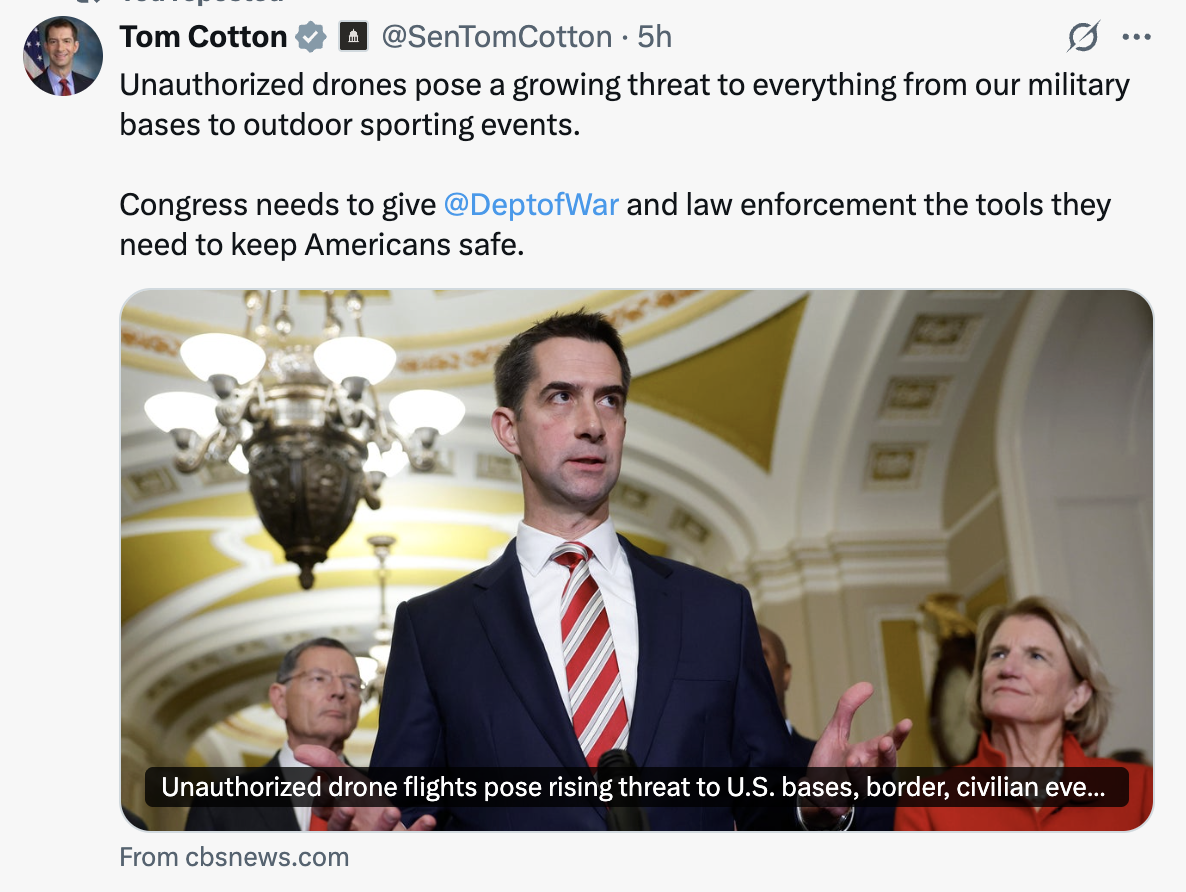This screenshot has width=1186, height=892.
Task: Open the CBS News article preview image
Action: pos(637,560)
